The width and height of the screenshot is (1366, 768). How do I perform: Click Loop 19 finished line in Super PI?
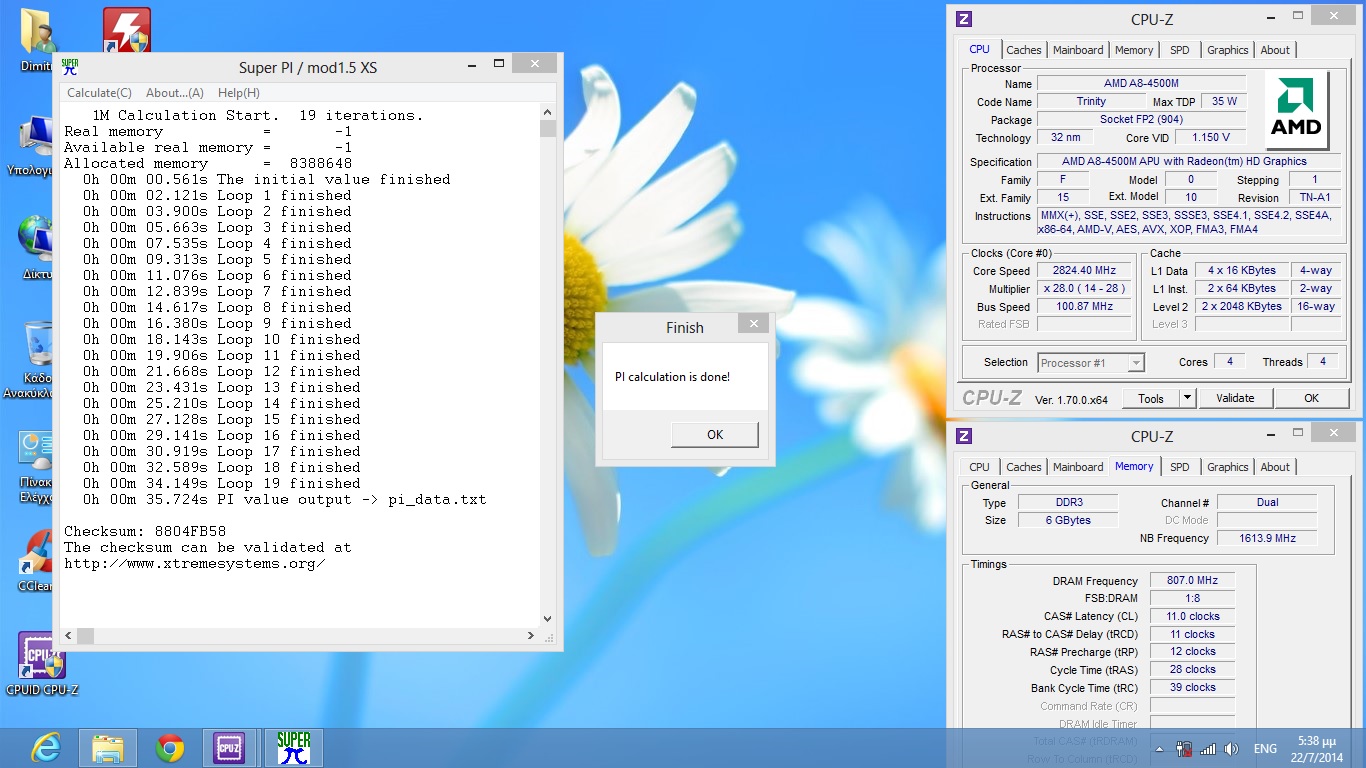pos(208,483)
